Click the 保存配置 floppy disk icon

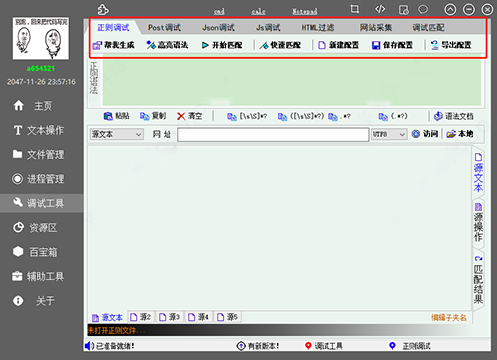(376, 45)
